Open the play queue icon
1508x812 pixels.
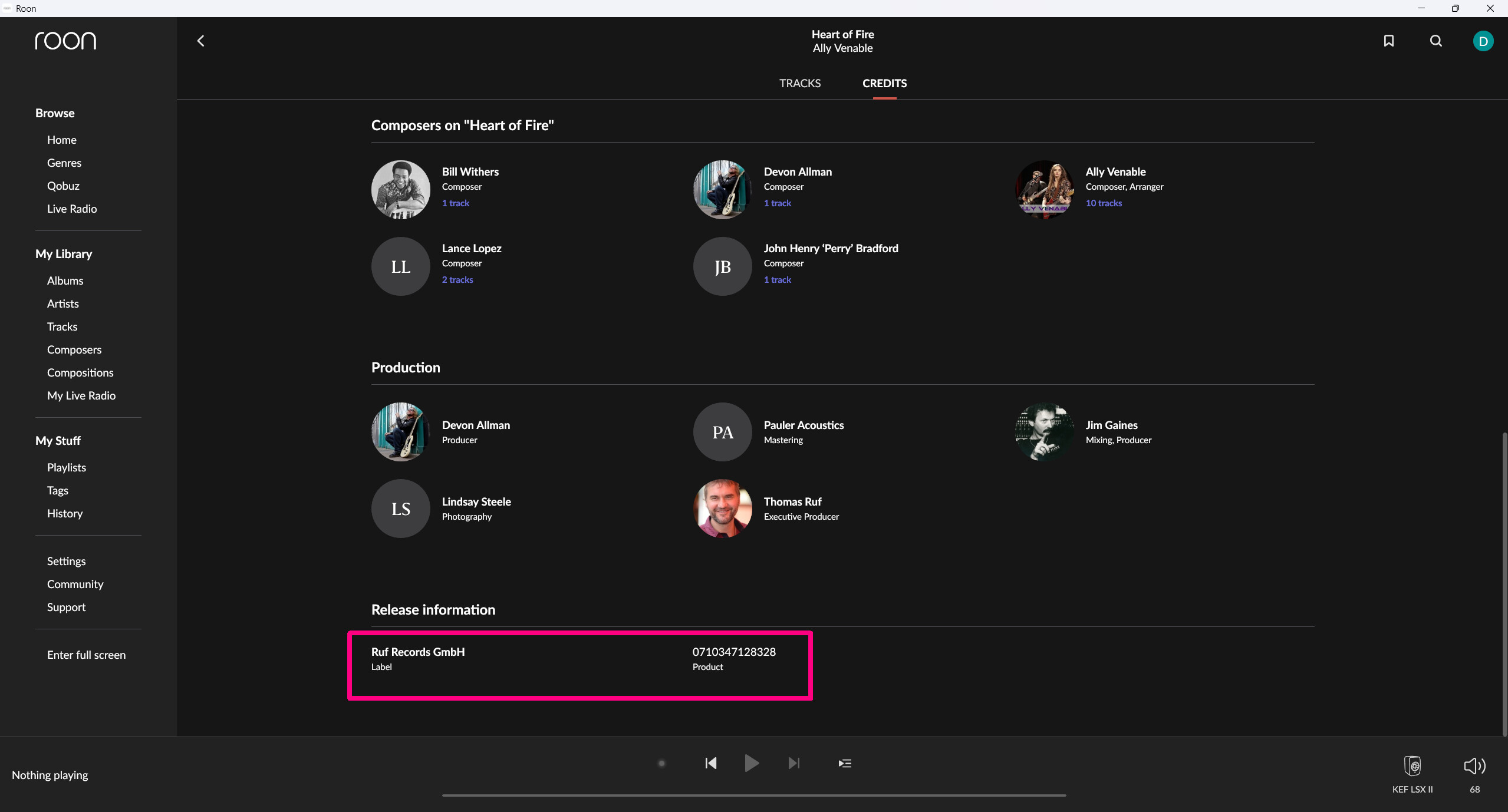pyautogui.click(x=844, y=763)
